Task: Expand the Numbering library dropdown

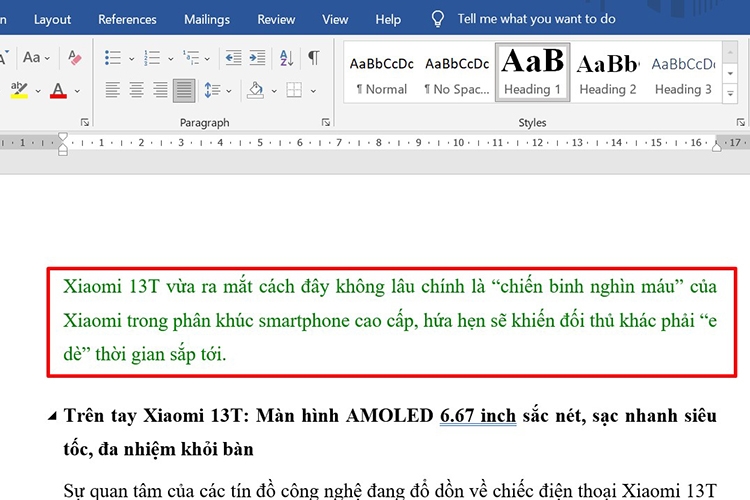Action: [x=170, y=59]
